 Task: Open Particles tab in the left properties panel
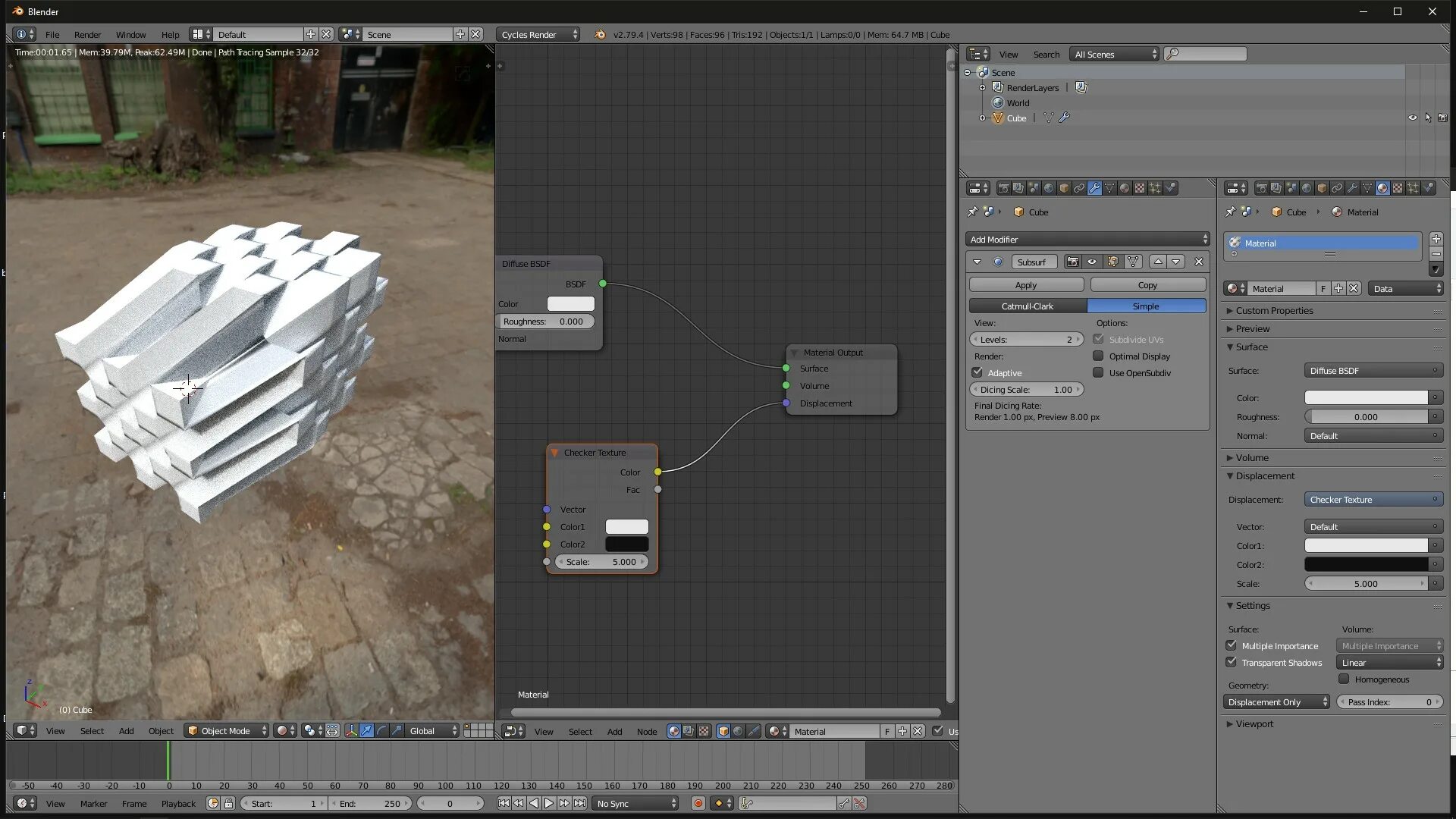(x=1155, y=188)
